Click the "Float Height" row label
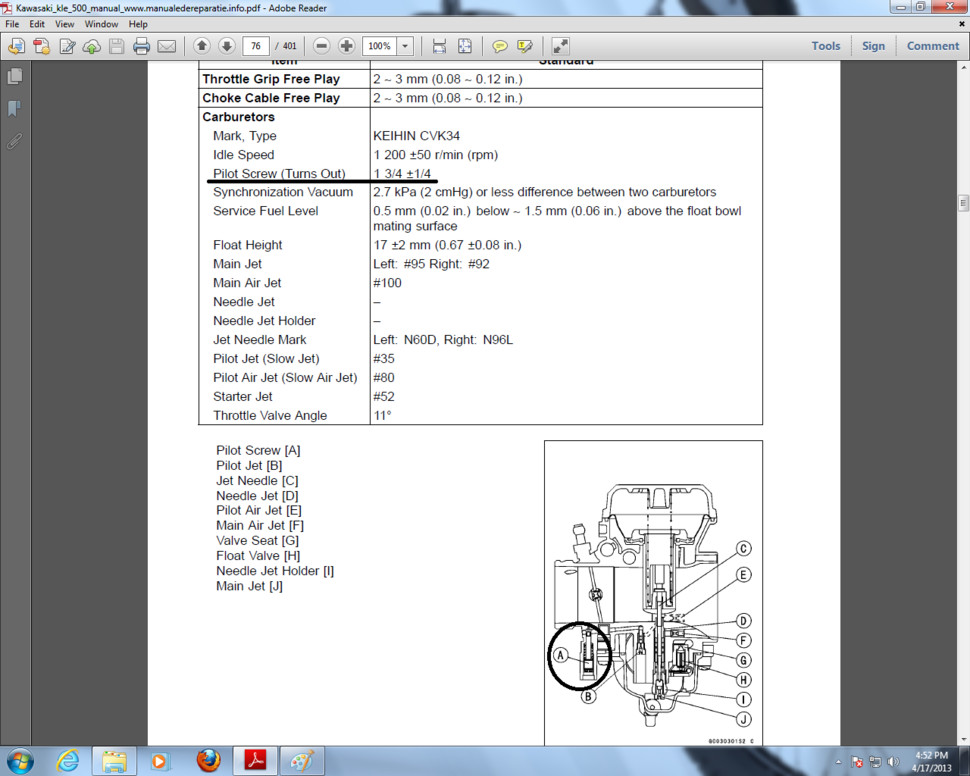 247,245
